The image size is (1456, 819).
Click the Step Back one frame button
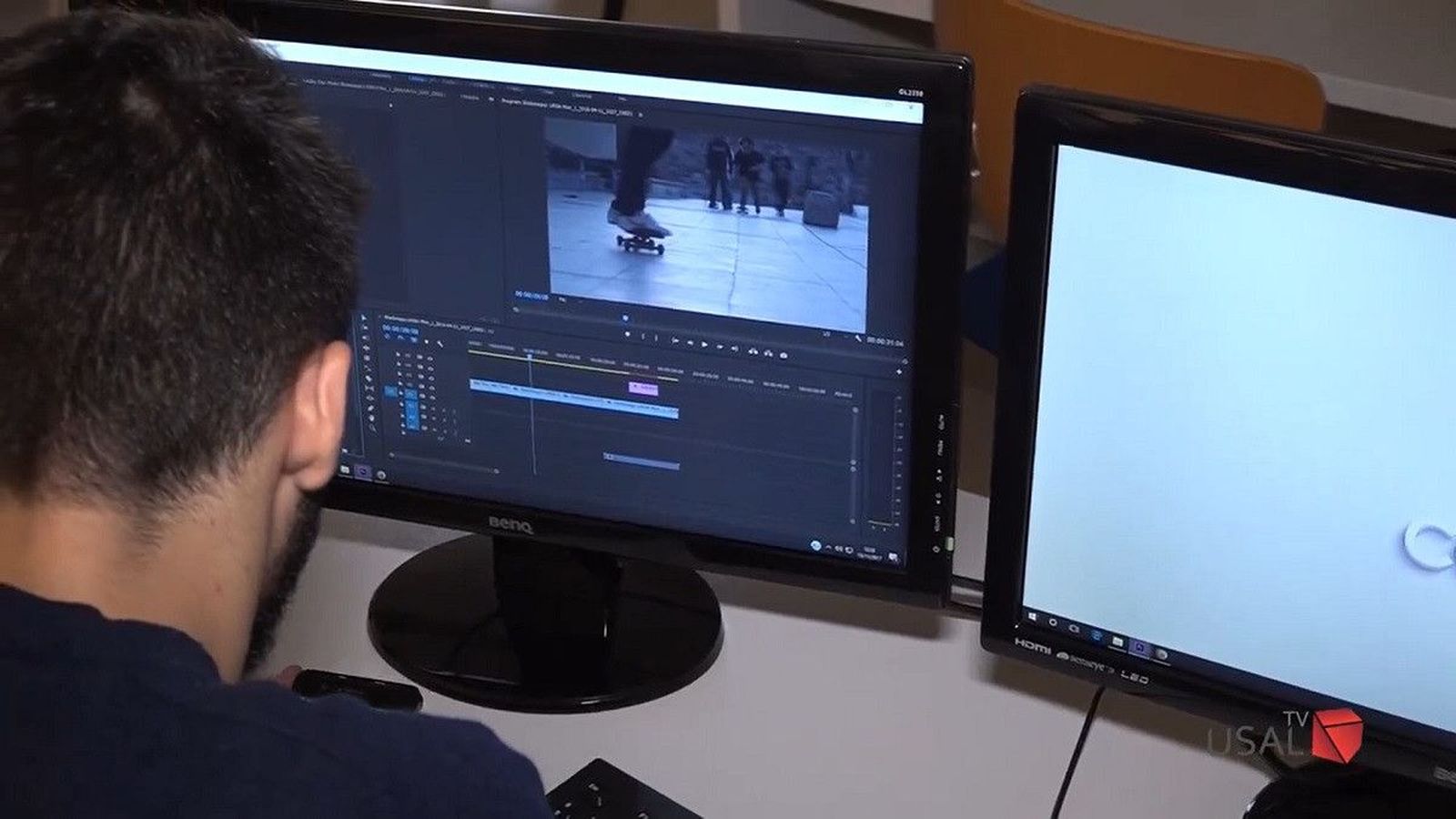pos(691,343)
